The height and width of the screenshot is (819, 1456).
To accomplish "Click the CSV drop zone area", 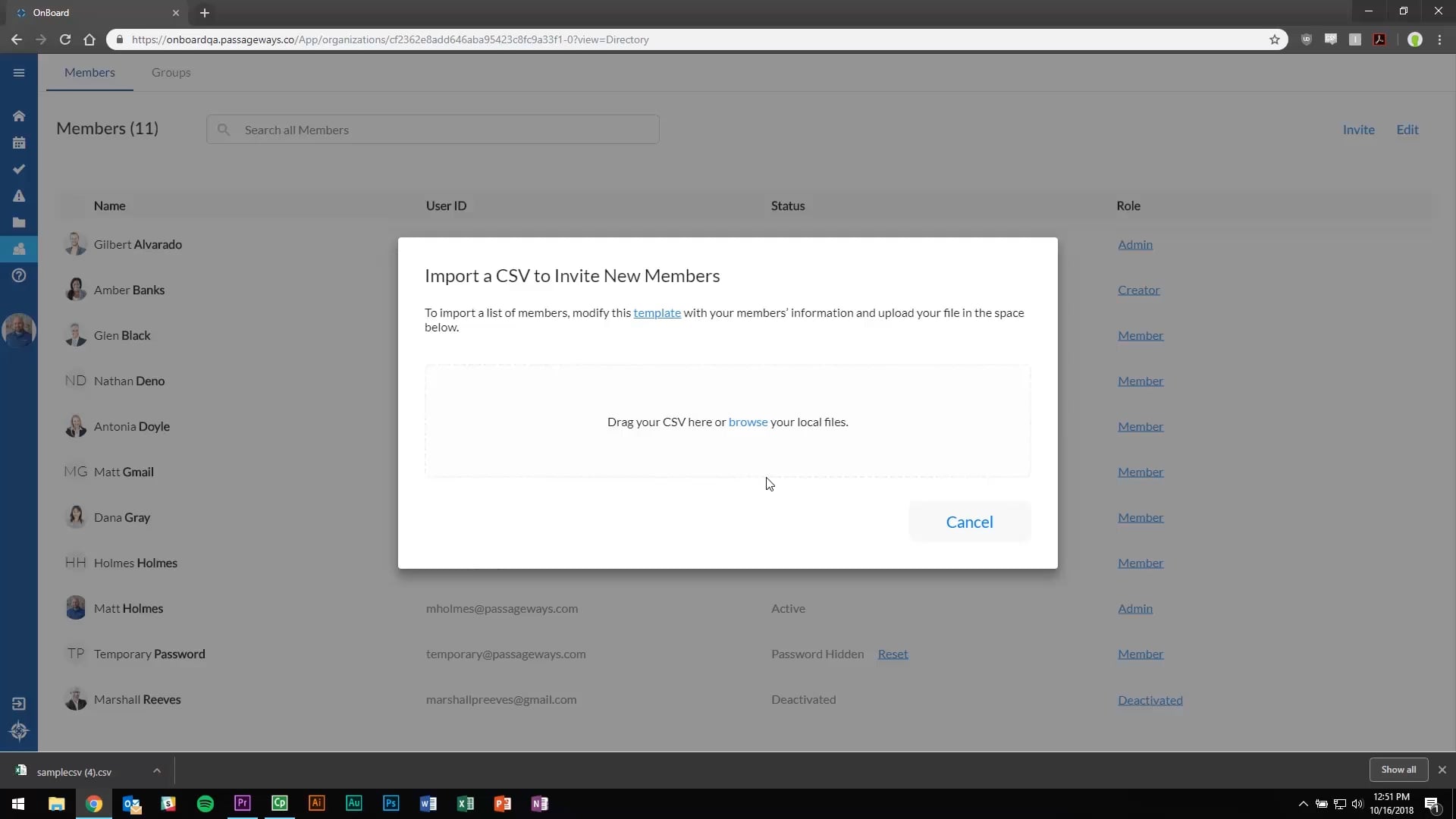I will pyautogui.click(x=727, y=422).
